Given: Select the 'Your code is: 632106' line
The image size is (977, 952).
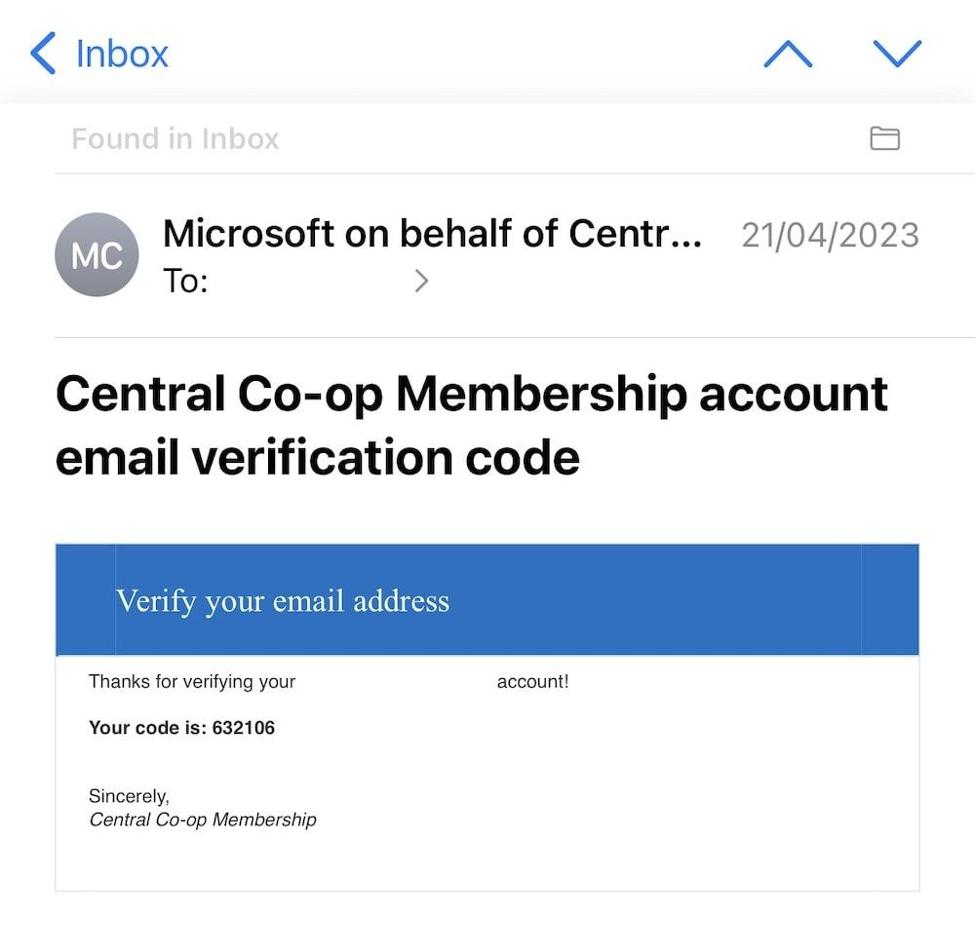Looking at the screenshot, I should click(x=181, y=728).
